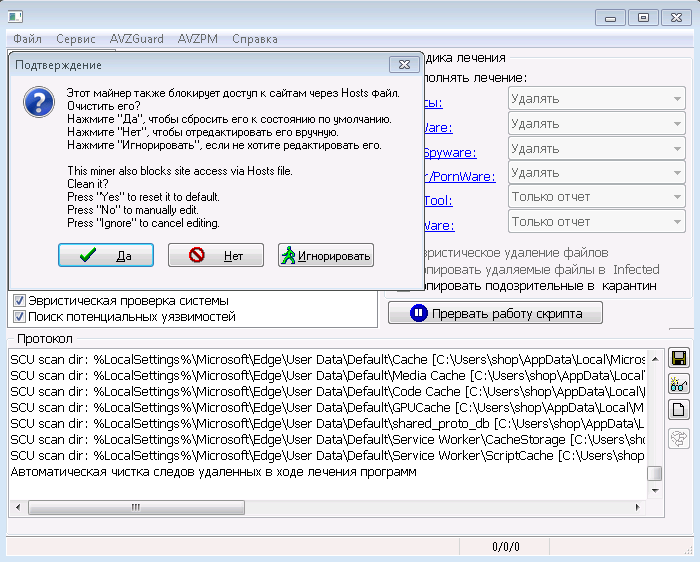Viewport: 700px width, 562px height.
Task: Toggle the Эвристическая проверка системы checkbox
Action: 19,300
